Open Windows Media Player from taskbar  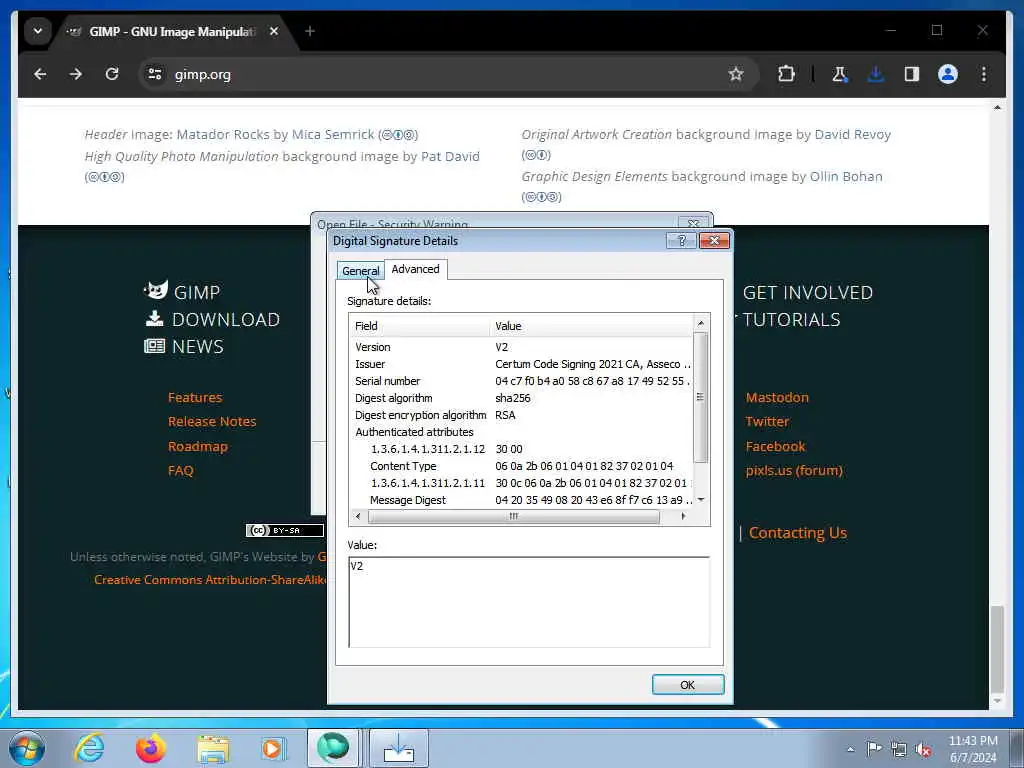point(272,748)
